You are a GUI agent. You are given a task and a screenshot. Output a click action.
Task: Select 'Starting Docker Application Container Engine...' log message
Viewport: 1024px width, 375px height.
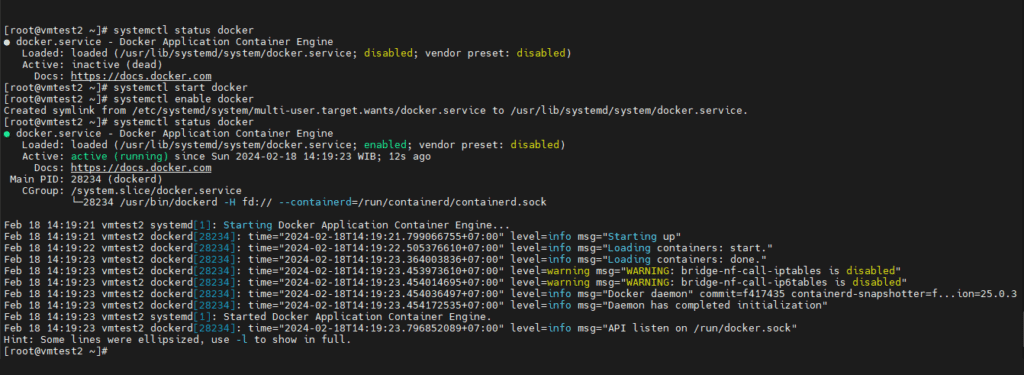click(366, 225)
